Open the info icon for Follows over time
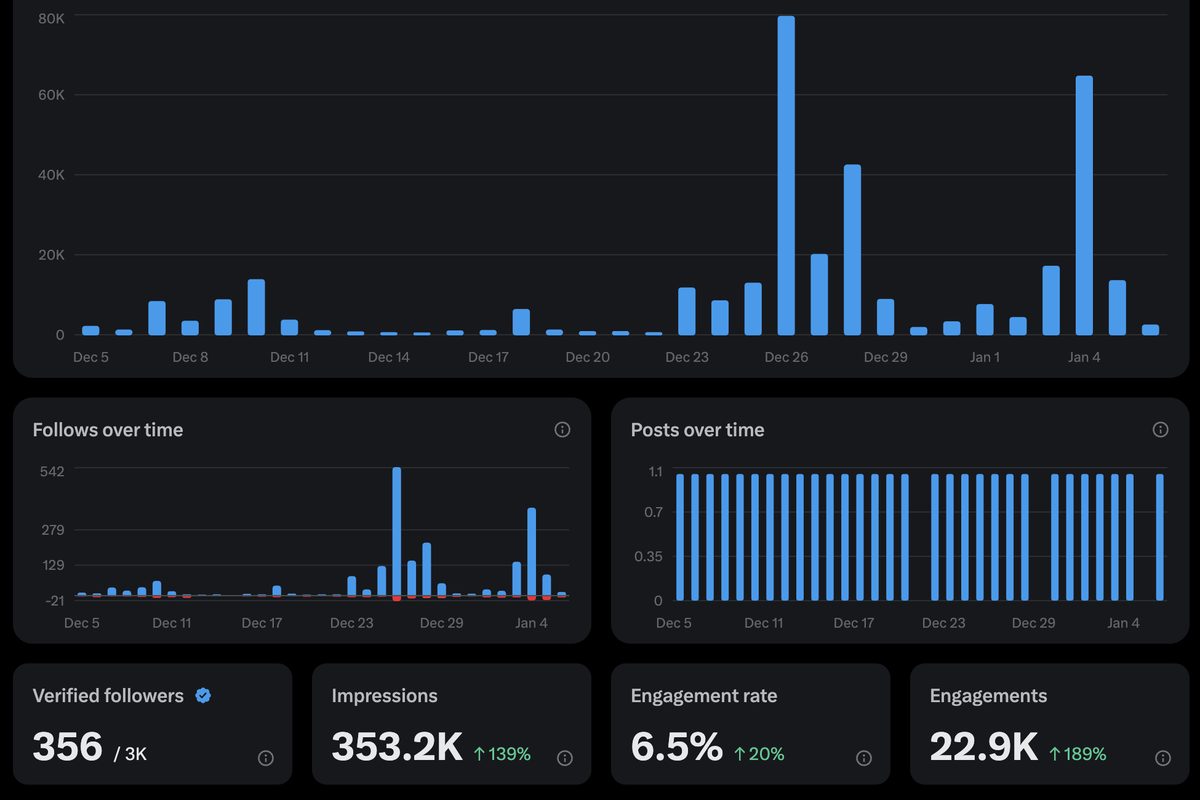Image resolution: width=1200 pixels, height=800 pixels. [x=562, y=430]
